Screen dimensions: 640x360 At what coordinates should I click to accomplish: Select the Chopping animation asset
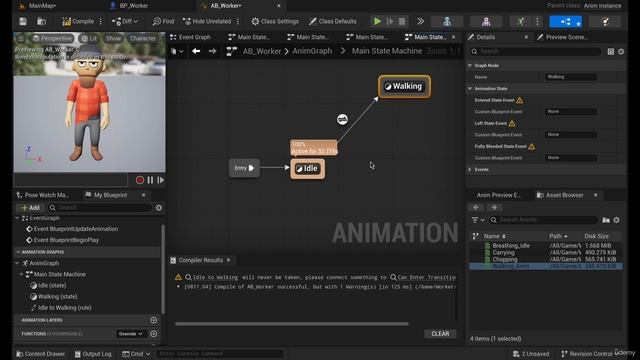pos(505,259)
